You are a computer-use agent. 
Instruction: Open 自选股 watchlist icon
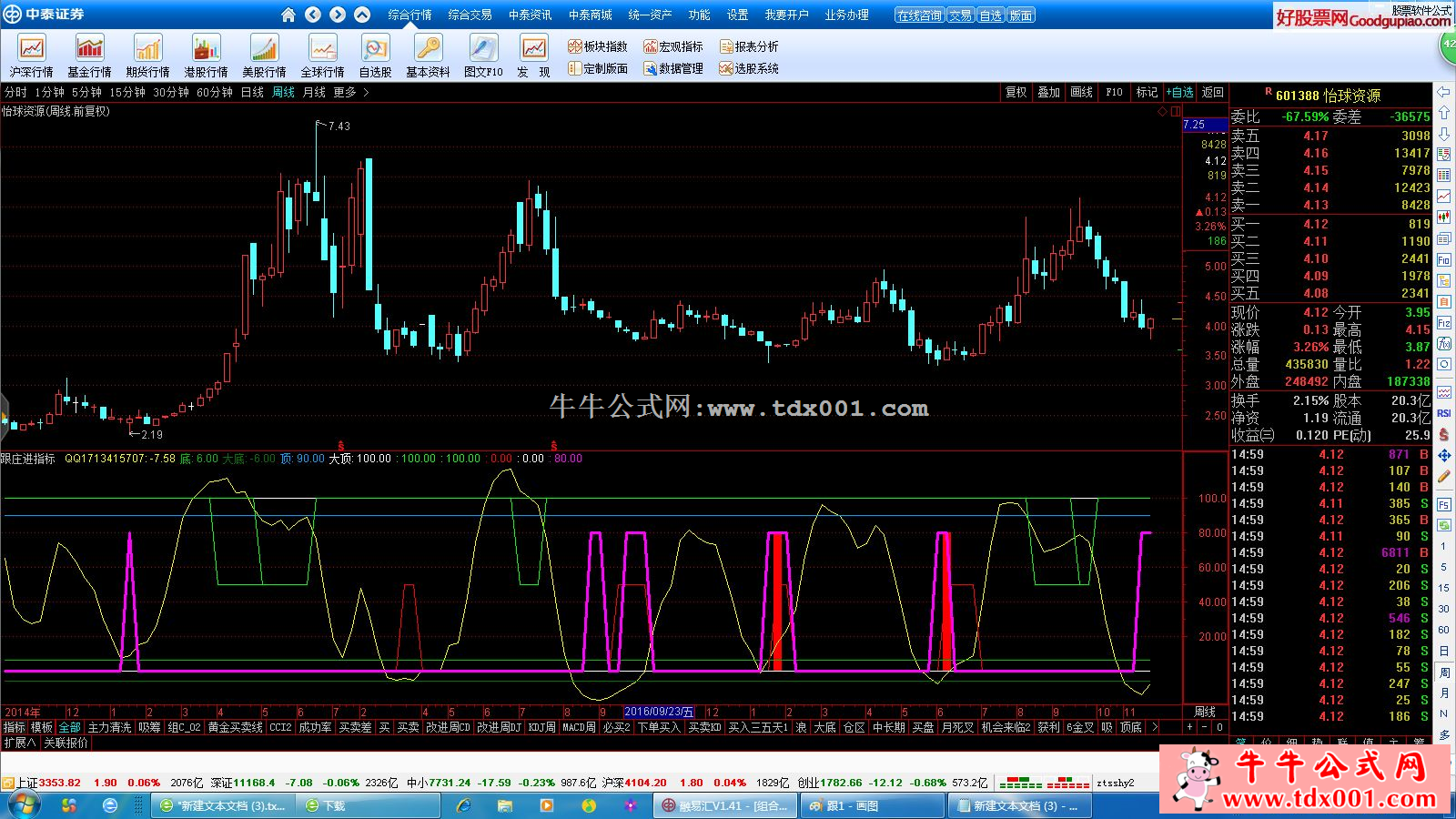coord(375,56)
